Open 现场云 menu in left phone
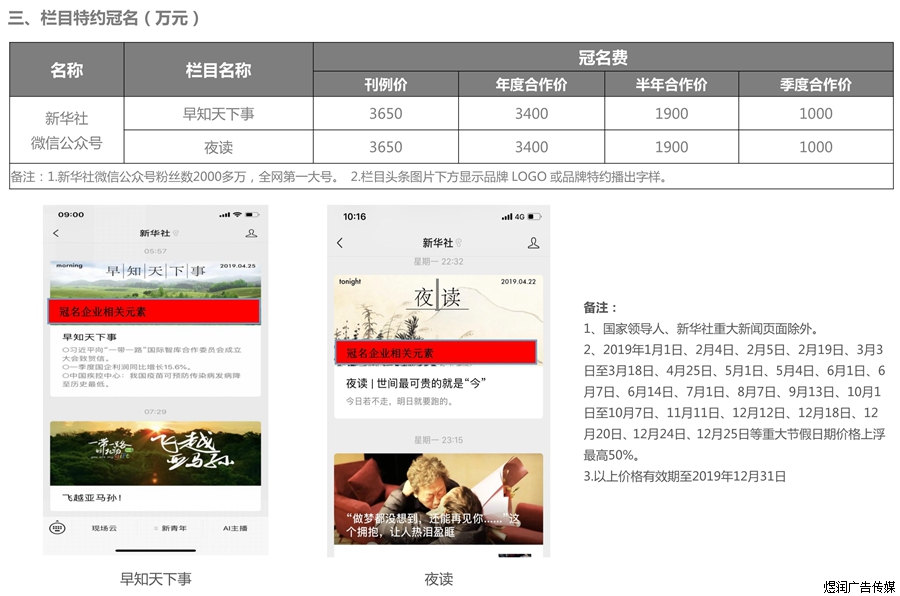900x596 pixels. [104, 528]
